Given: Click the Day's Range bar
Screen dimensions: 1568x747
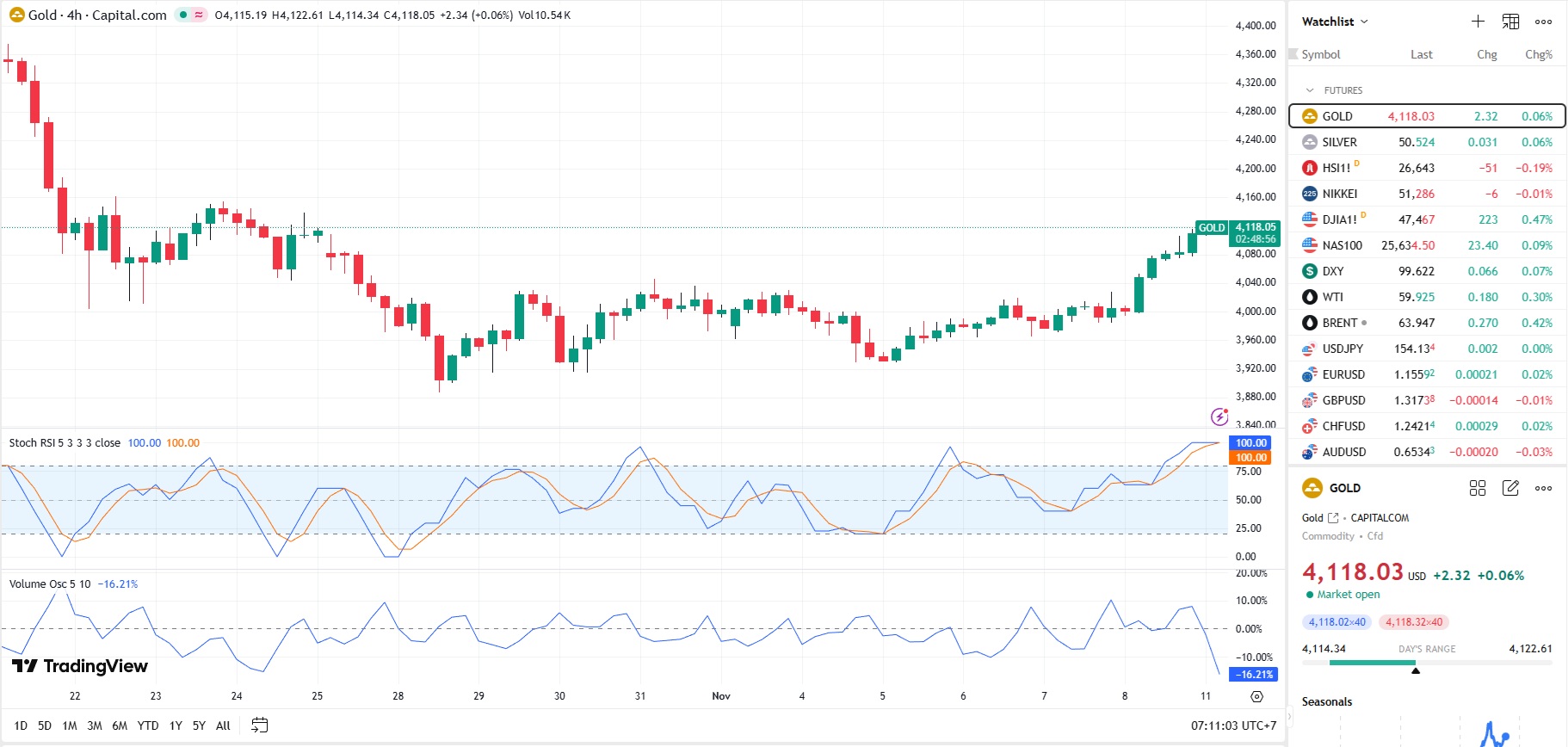Looking at the screenshot, I should [1426, 663].
